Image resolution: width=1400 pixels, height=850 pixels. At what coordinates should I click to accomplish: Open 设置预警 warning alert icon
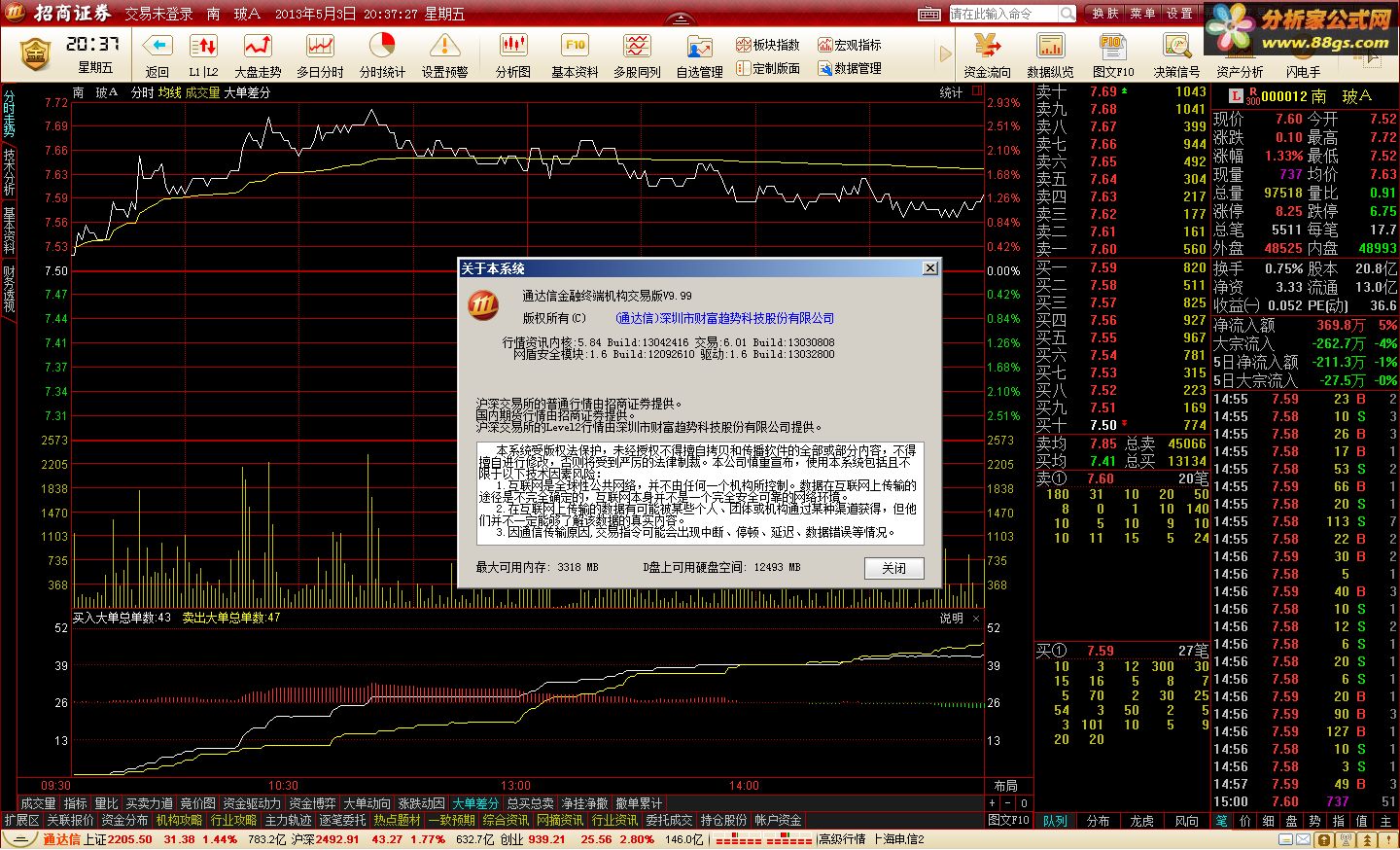pos(444,46)
